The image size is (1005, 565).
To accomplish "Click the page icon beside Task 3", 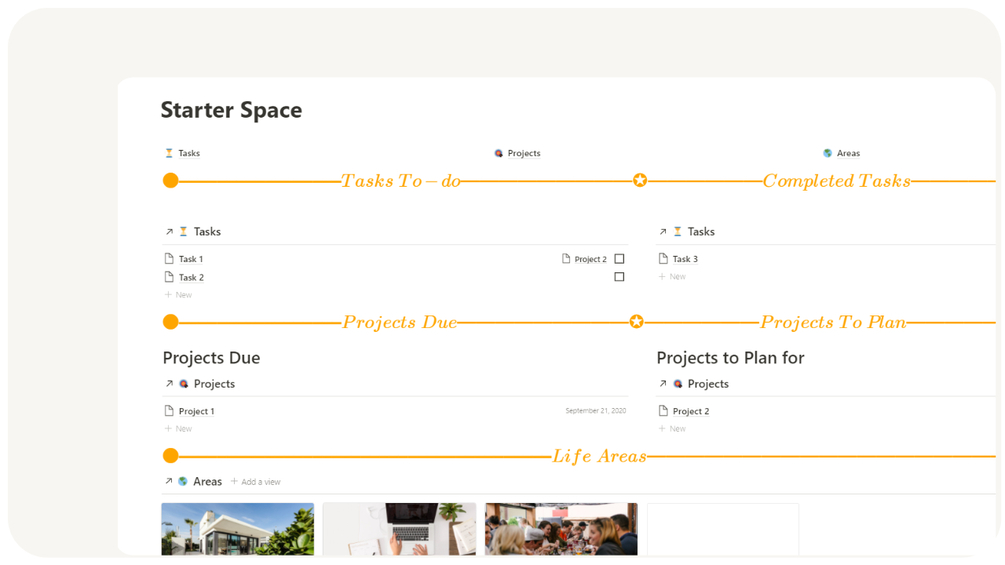I will point(663,259).
